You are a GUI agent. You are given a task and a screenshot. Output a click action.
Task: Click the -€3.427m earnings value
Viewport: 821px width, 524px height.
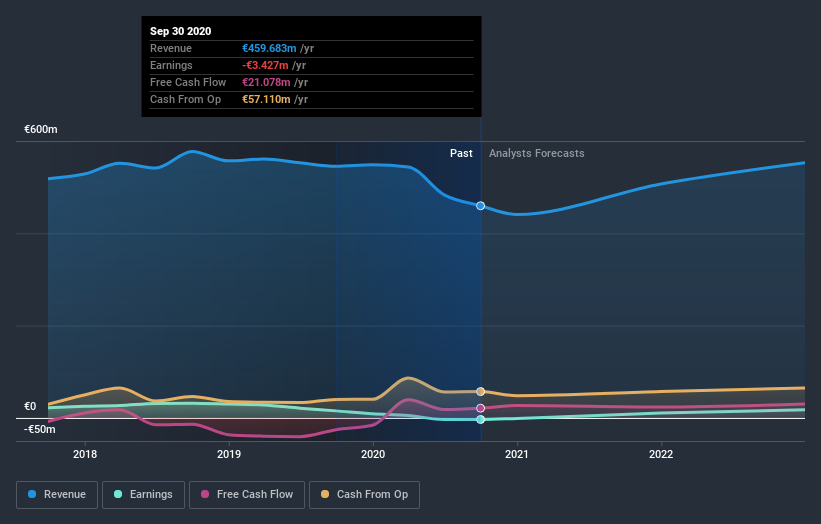265,65
